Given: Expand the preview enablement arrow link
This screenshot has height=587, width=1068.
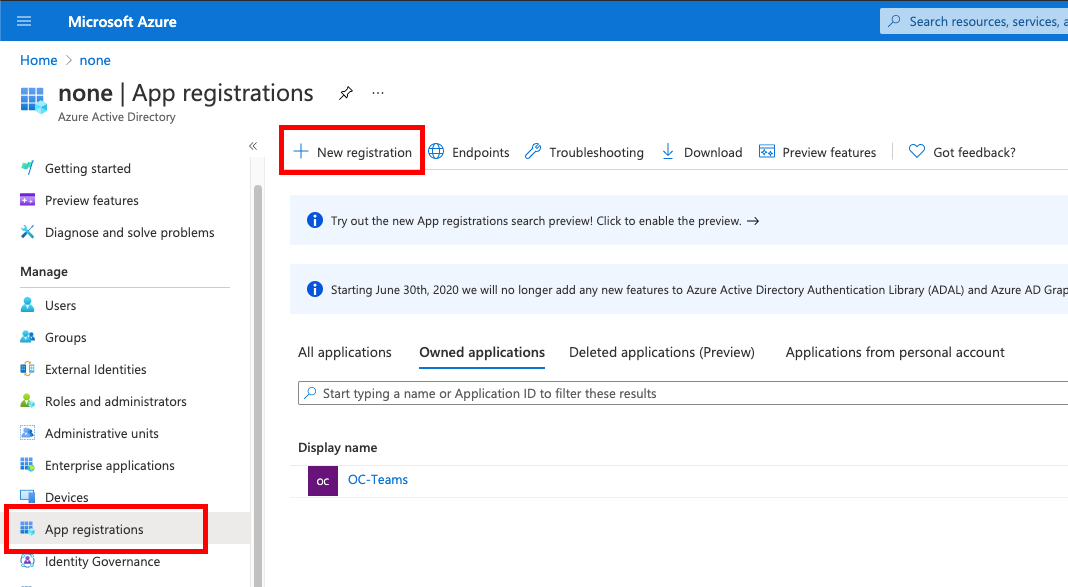Looking at the screenshot, I should click(753, 220).
